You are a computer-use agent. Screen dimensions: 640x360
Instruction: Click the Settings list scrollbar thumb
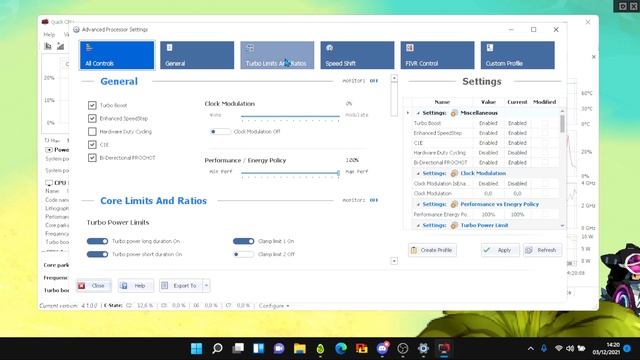point(562,124)
